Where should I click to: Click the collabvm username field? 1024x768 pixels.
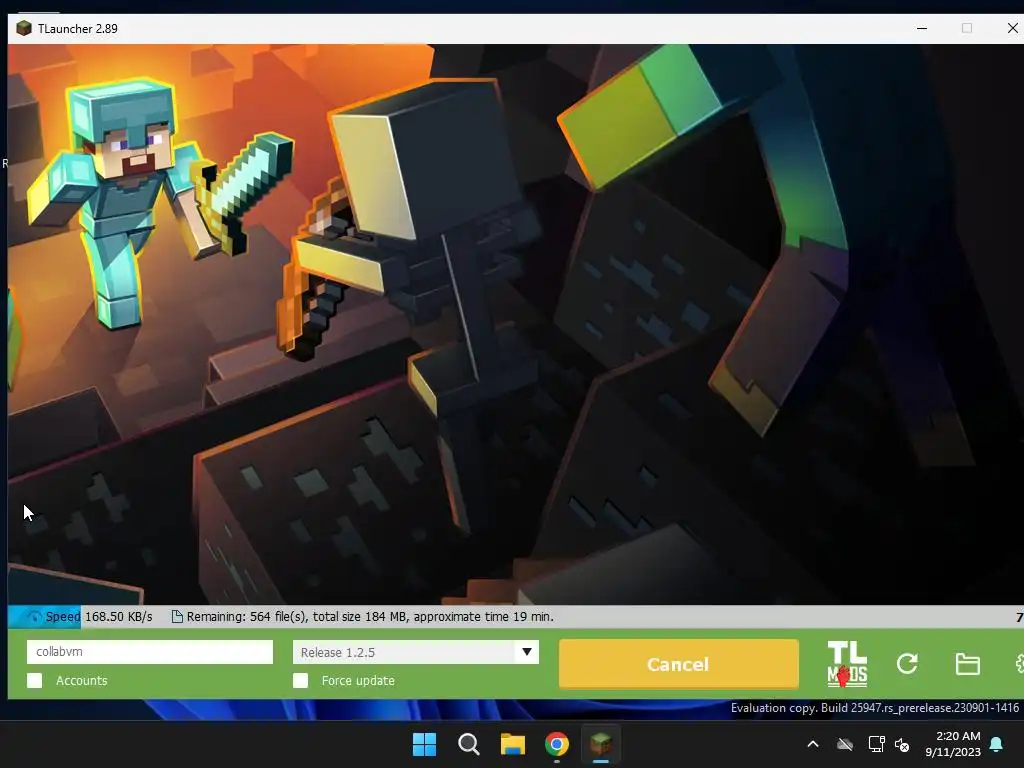click(x=150, y=652)
